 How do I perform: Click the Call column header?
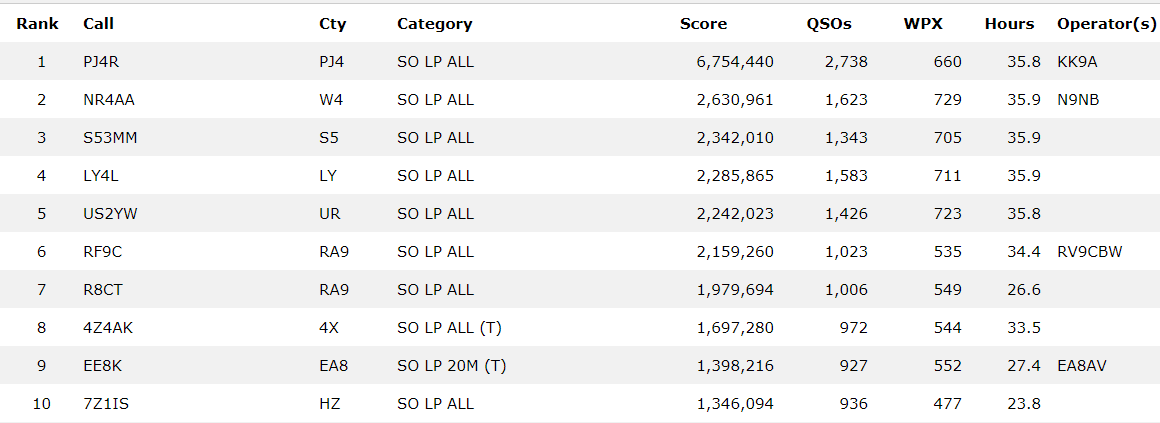tap(98, 24)
